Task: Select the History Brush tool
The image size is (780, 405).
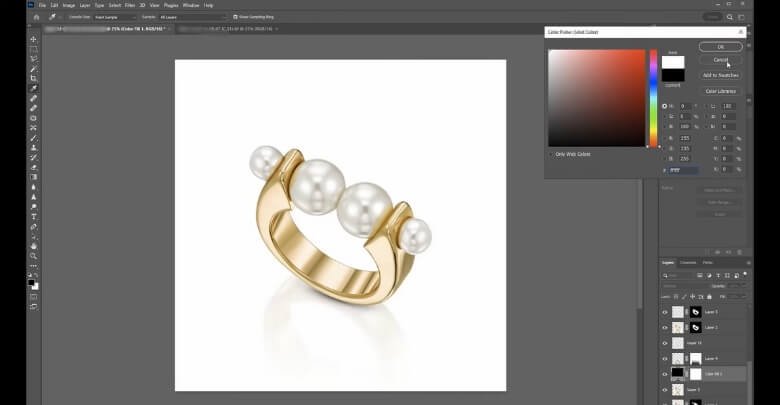Action: (x=33, y=158)
